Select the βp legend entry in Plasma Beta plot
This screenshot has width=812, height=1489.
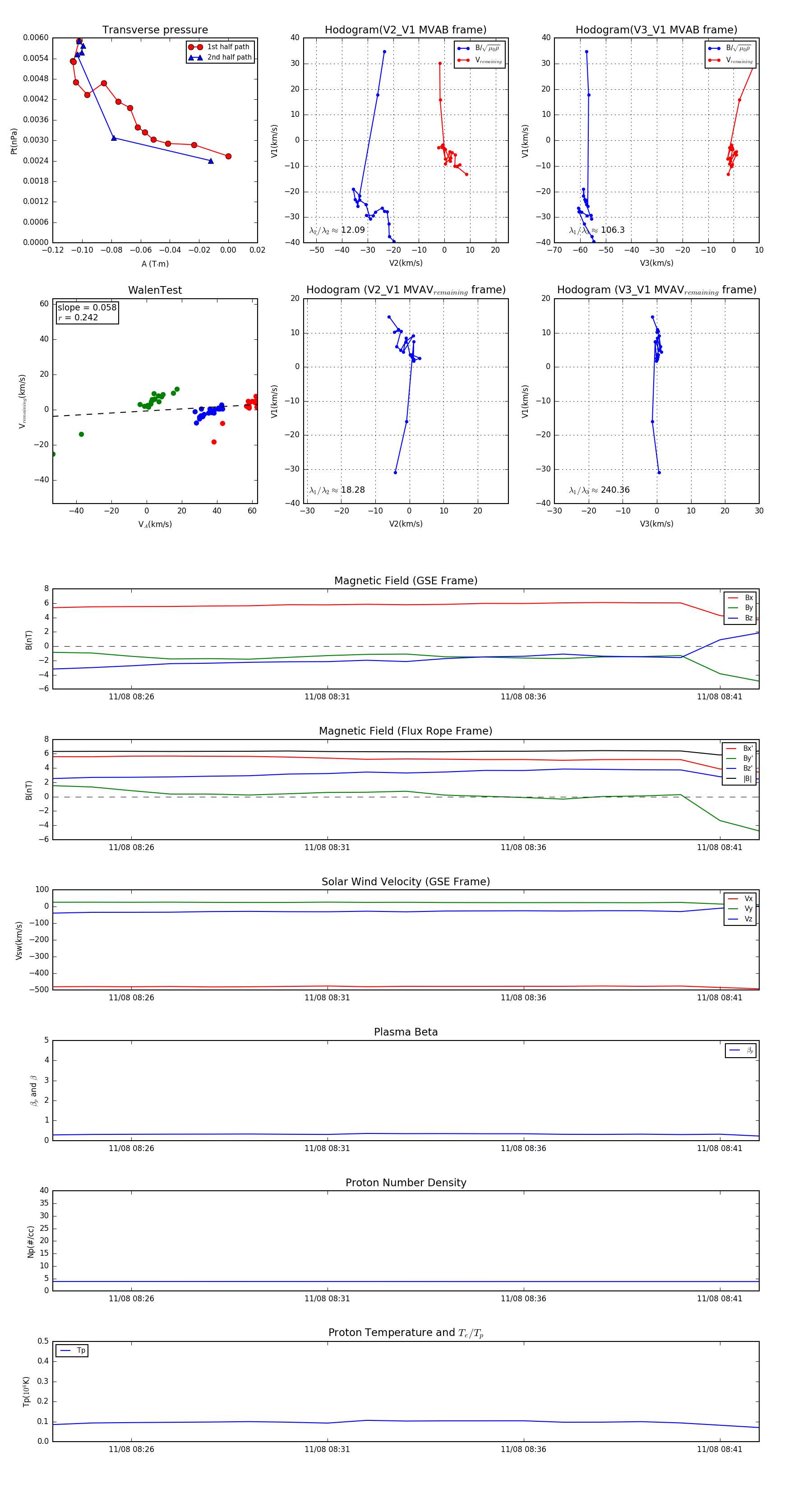tap(742, 1050)
